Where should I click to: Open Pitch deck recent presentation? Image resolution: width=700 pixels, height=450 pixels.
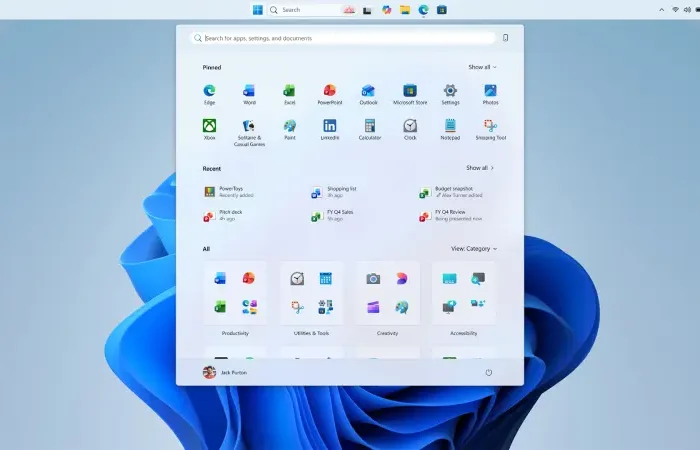(223, 216)
